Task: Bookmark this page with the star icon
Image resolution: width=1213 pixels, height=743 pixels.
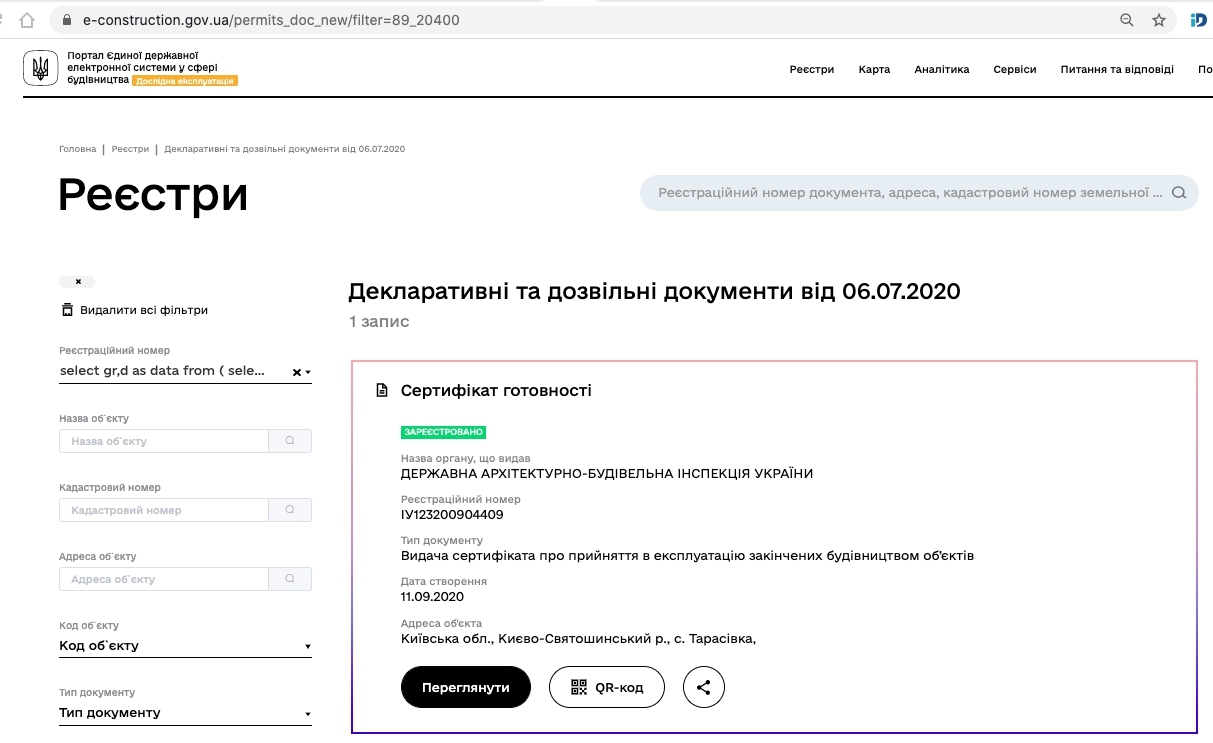Action: (1159, 20)
